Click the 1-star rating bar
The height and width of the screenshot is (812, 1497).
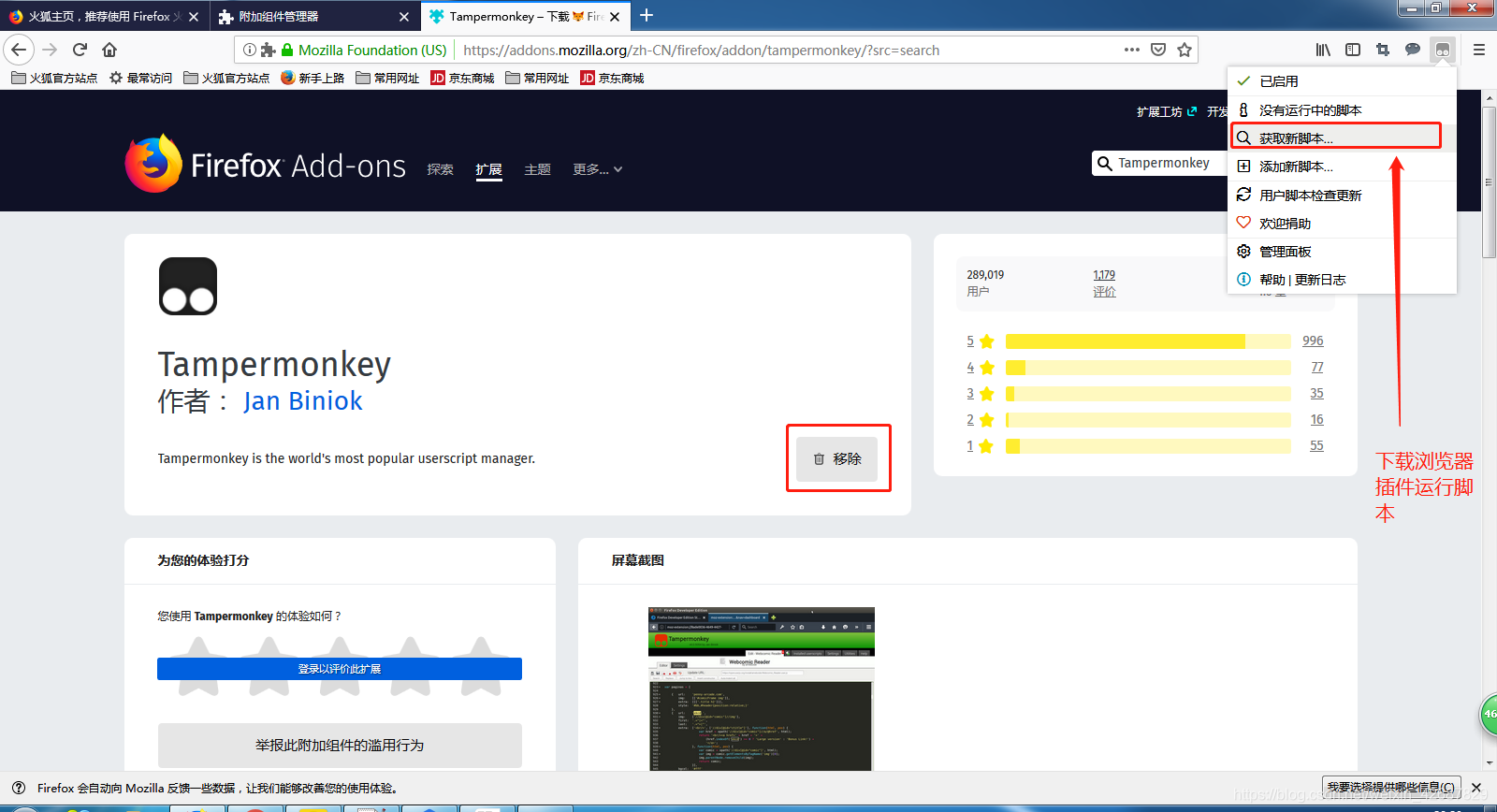[1148, 445]
